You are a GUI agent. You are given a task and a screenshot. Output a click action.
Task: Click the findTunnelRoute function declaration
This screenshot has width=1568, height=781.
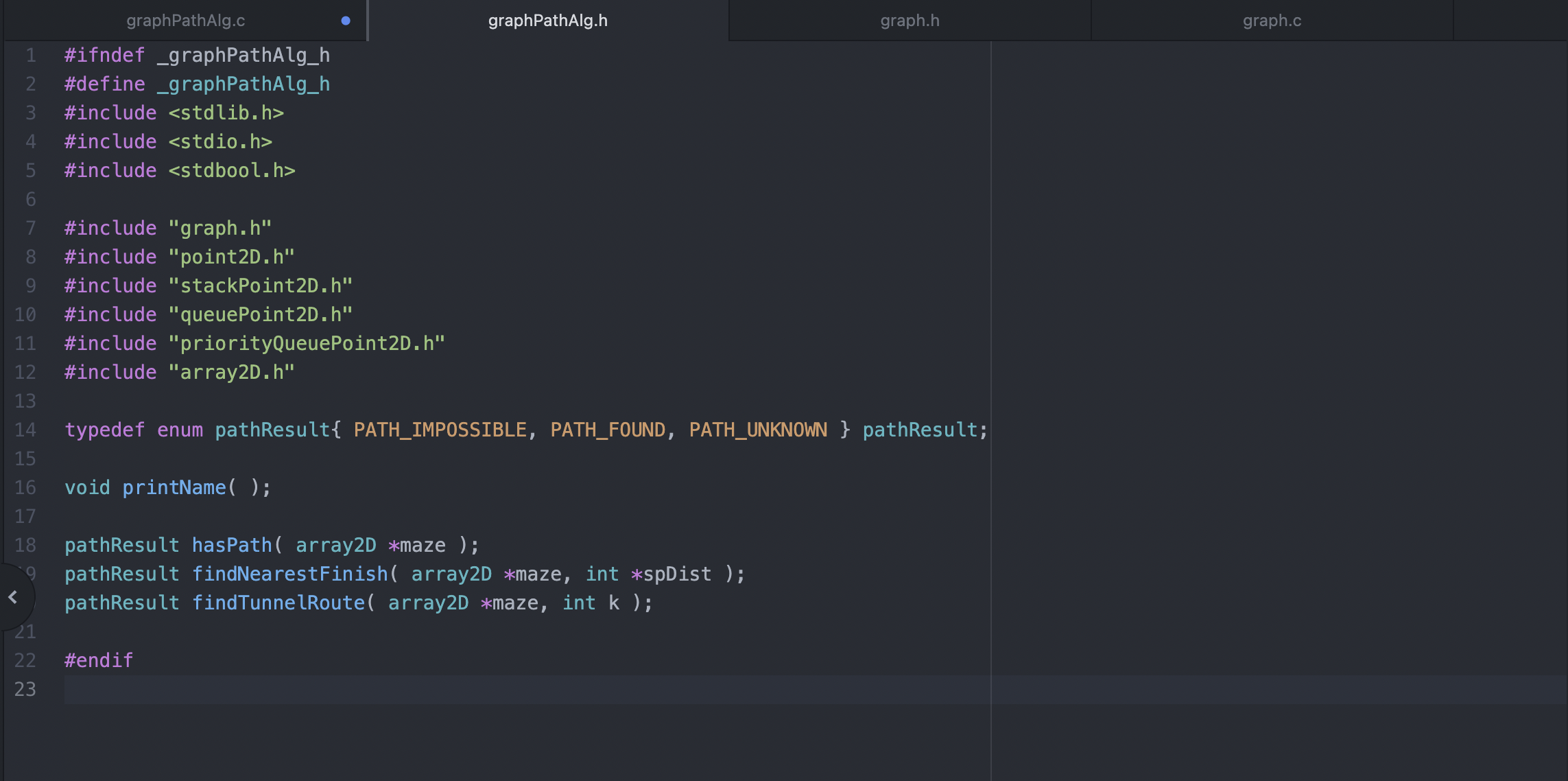pyautogui.click(x=278, y=603)
